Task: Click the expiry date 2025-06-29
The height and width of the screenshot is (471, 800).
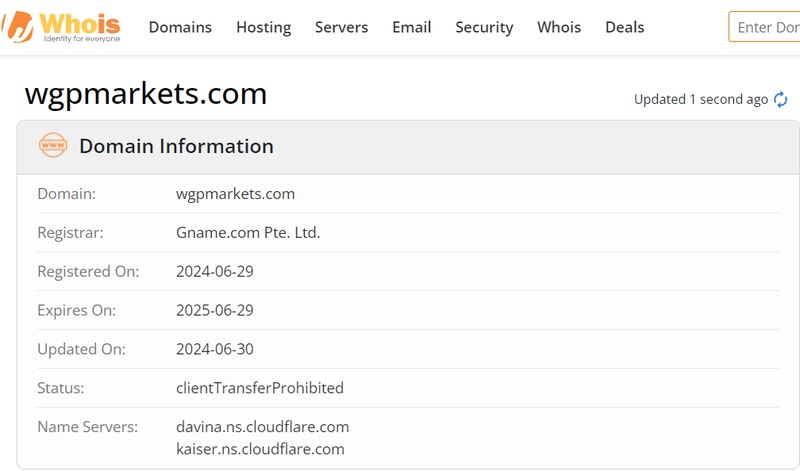Action: pyautogui.click(x=215, y=310)
